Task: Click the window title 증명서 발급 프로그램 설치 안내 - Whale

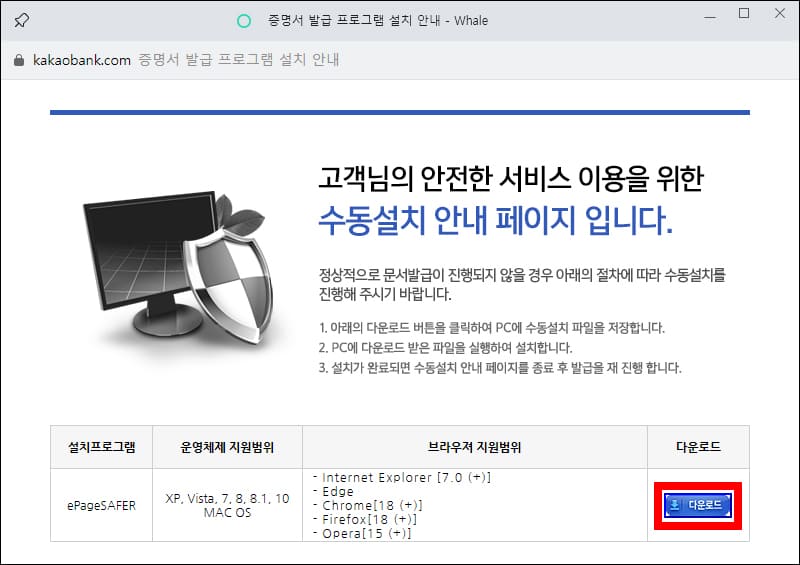Action: (x=378, y=21)
